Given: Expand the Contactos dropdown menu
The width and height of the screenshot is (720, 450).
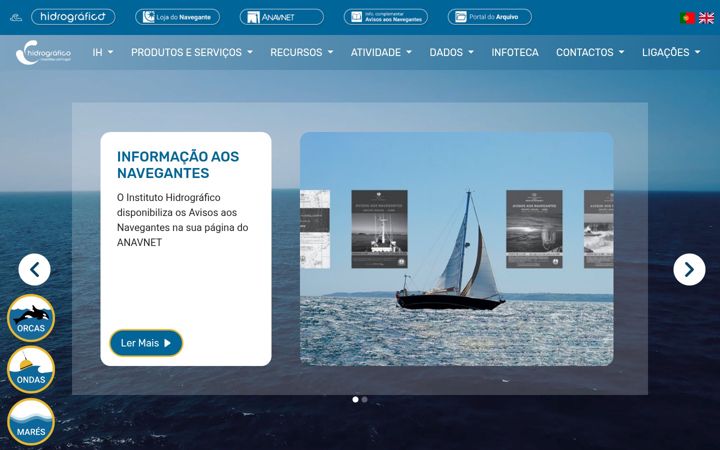Looking at the screenshot, I should [x=590, y=52].
